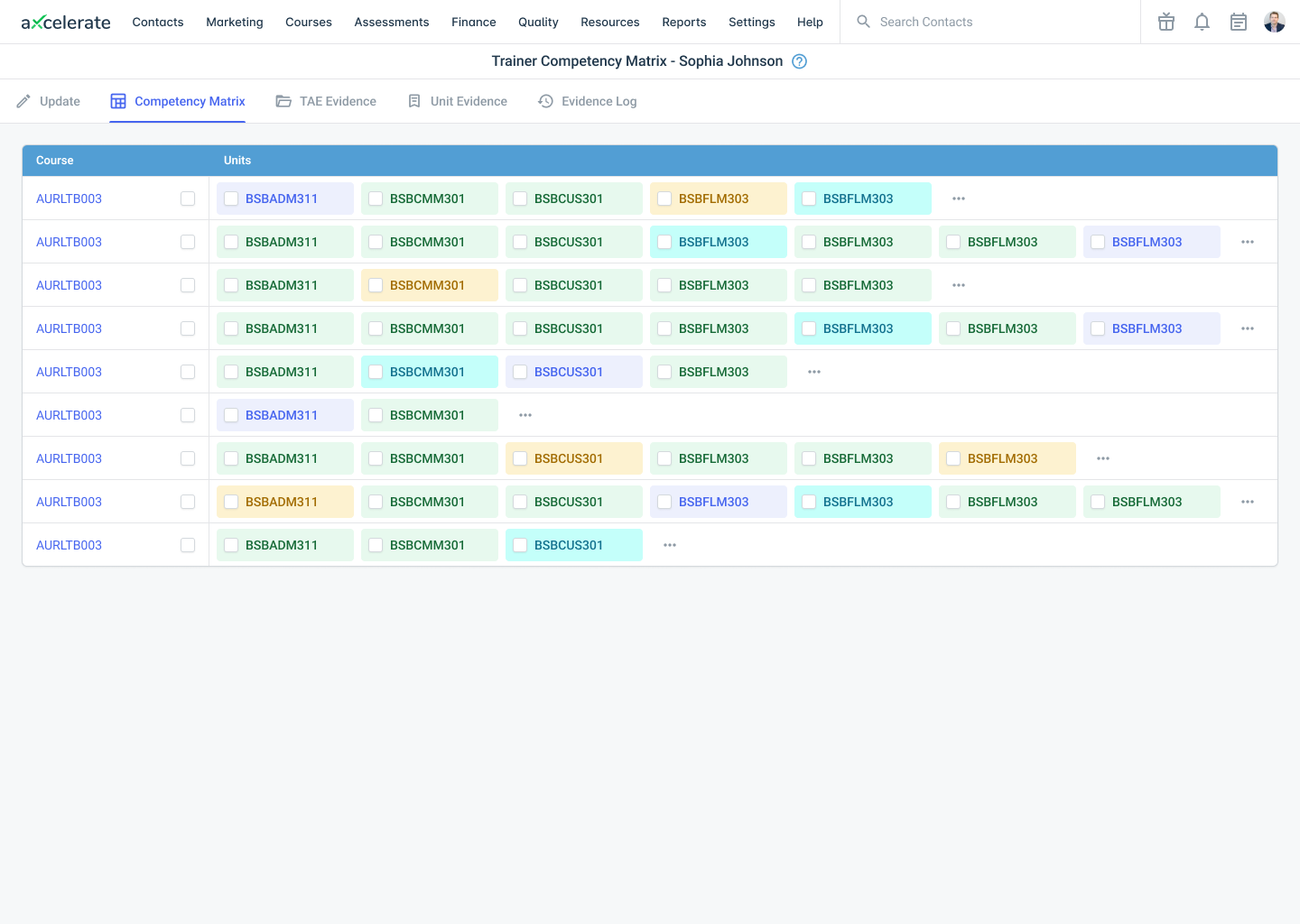The image size is (1300, 924).
Task: Follow the AURLTB003 link in the last row
Action: 69,545
